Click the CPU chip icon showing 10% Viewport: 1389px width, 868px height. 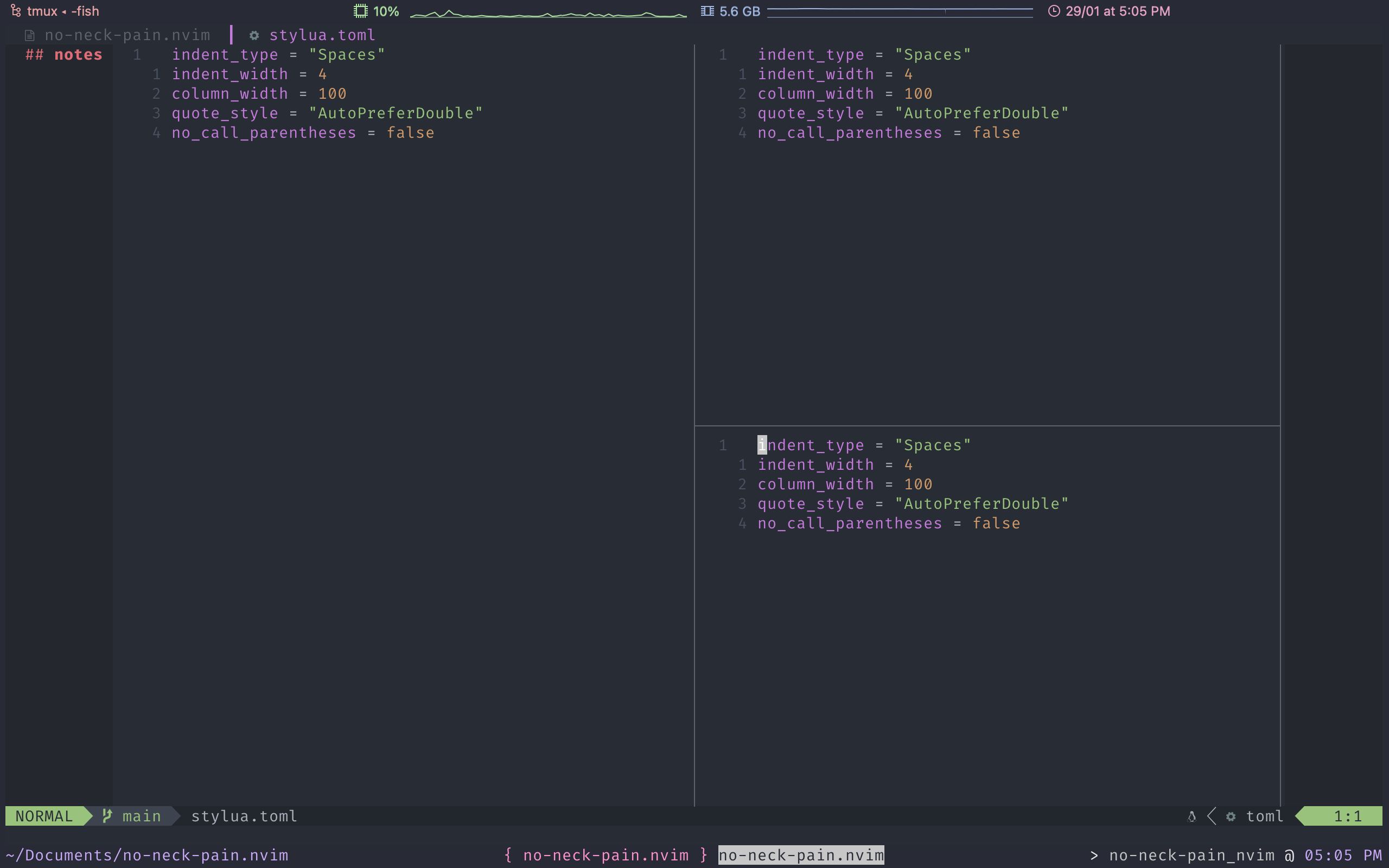click(x=360, y=10)
